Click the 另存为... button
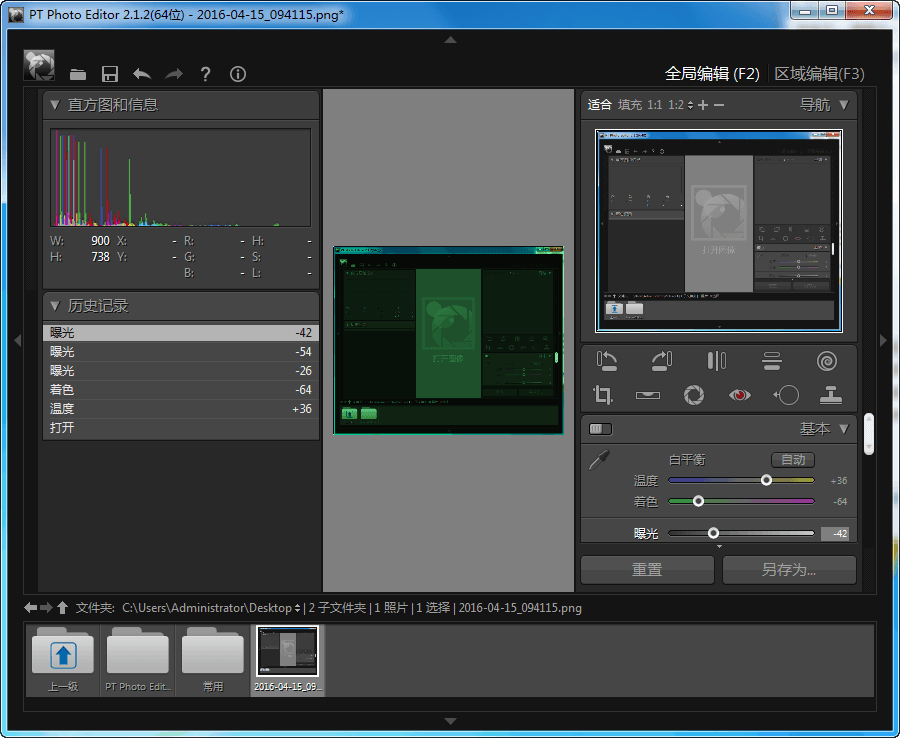Image resolution: width=900 pixels, height=738 pixels. pos(788,570)
